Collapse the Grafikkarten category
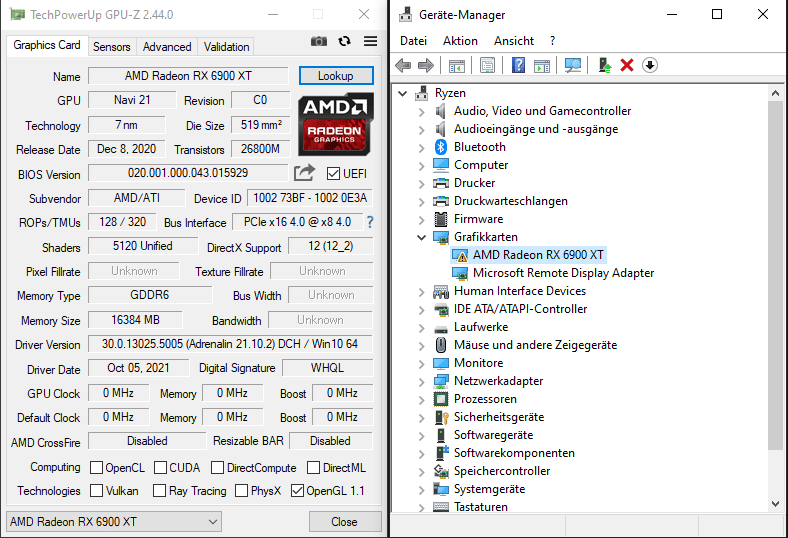Screen dimensions: 788x538 [422, 237]
